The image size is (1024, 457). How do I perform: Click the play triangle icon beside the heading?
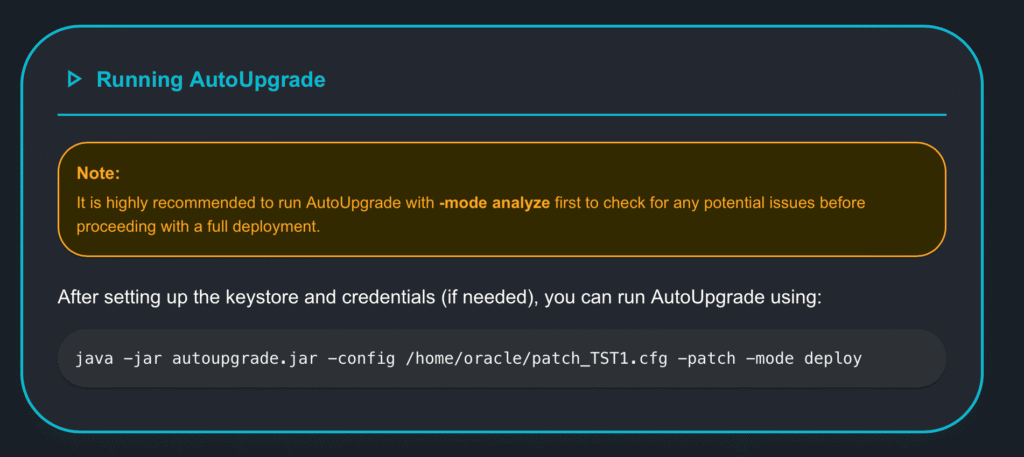pos(73,79)
